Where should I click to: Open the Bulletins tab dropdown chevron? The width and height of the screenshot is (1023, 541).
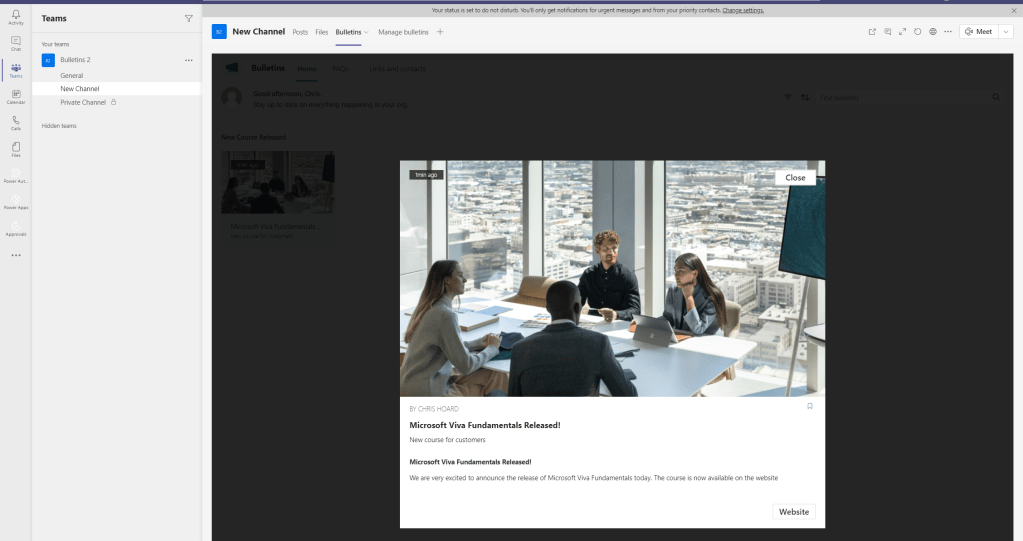[x=366, y=32]
